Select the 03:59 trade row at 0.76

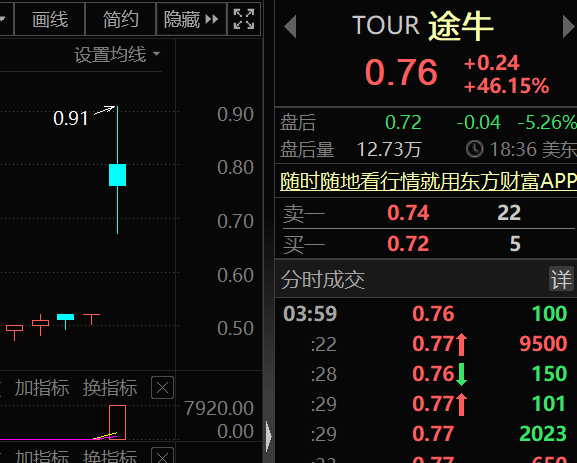pyautogui.click(x=425, y=314)
